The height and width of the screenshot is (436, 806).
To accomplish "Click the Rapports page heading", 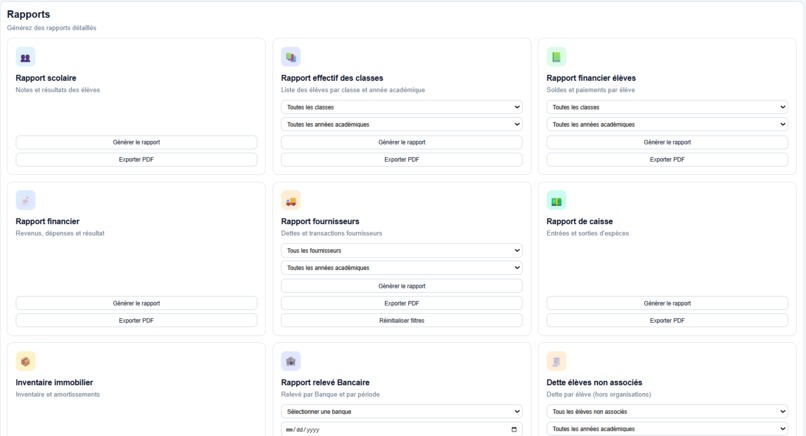I will (28, 14).
